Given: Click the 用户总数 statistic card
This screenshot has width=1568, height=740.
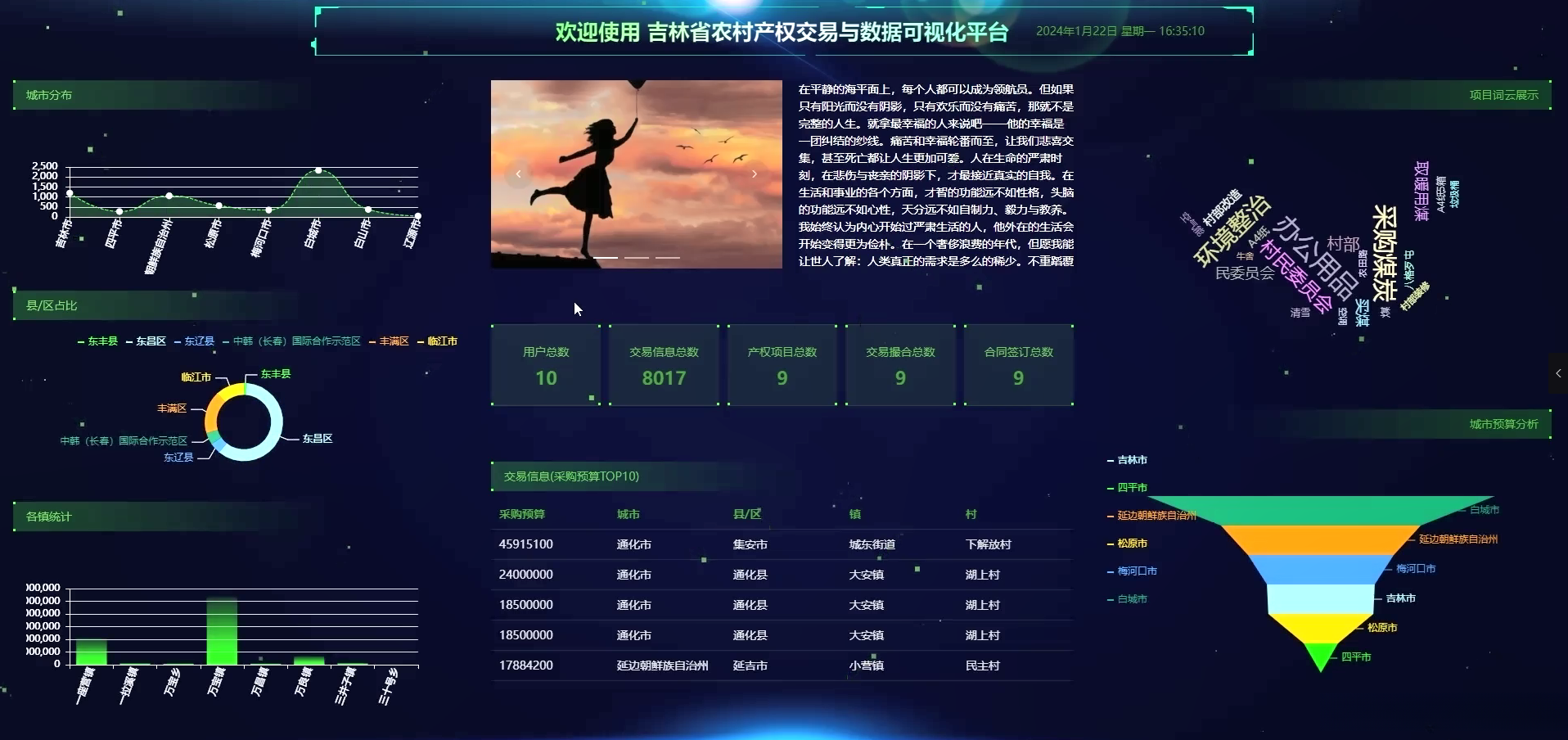Looking at the screenshot, I should 545,365.
